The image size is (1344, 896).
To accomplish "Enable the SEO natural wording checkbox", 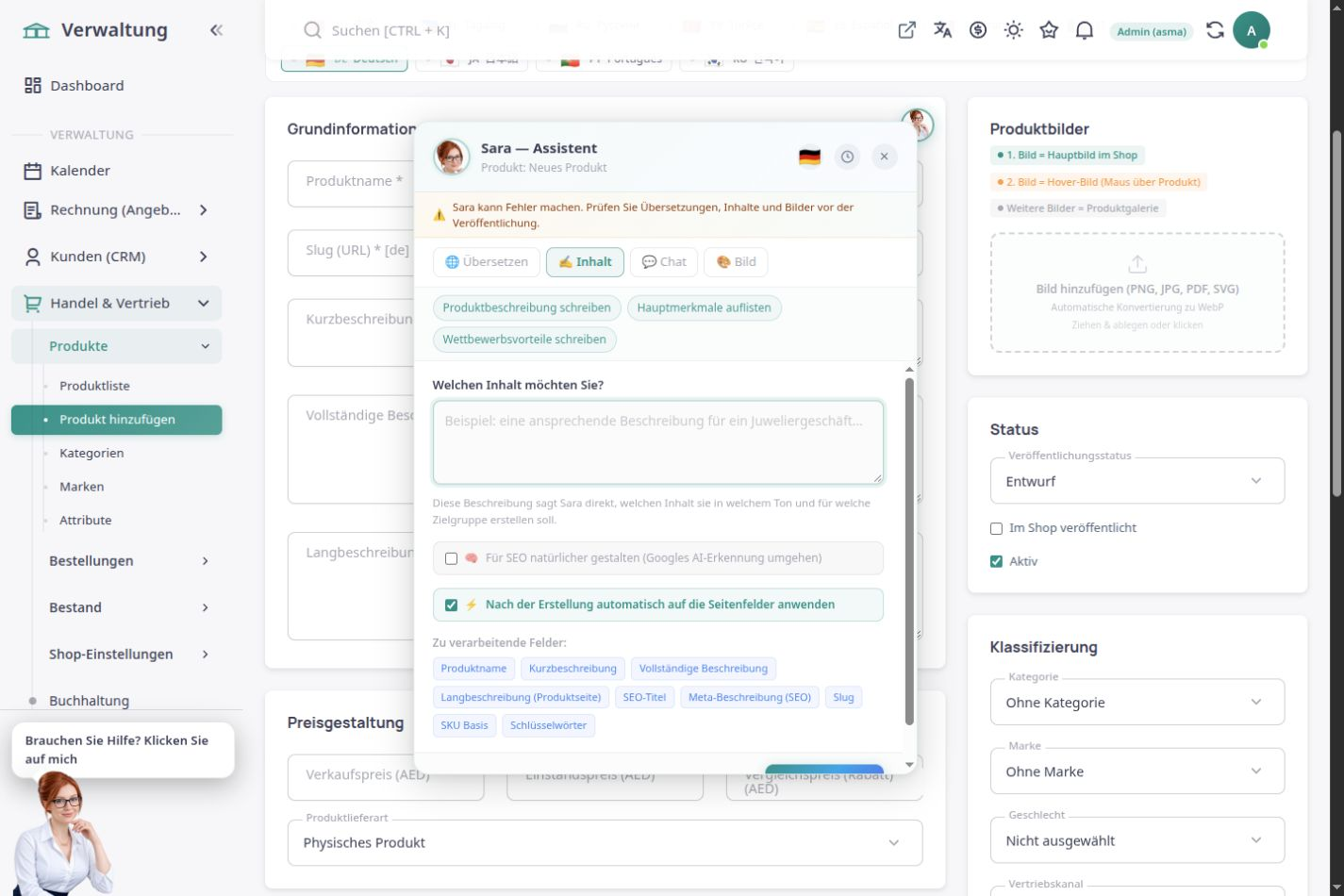I will 451,558.
